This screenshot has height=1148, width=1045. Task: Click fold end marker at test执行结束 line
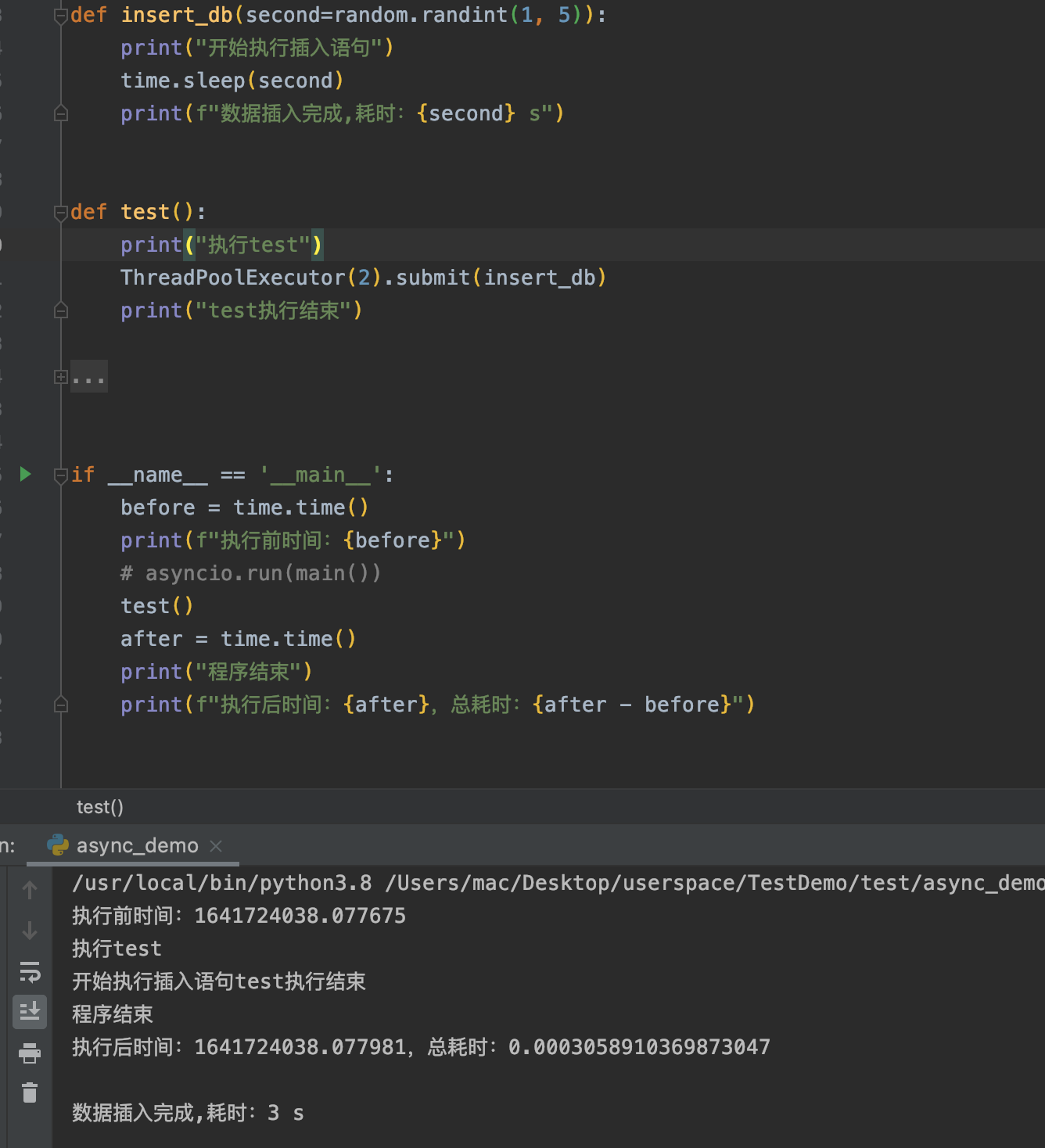(x=61, y=311)
